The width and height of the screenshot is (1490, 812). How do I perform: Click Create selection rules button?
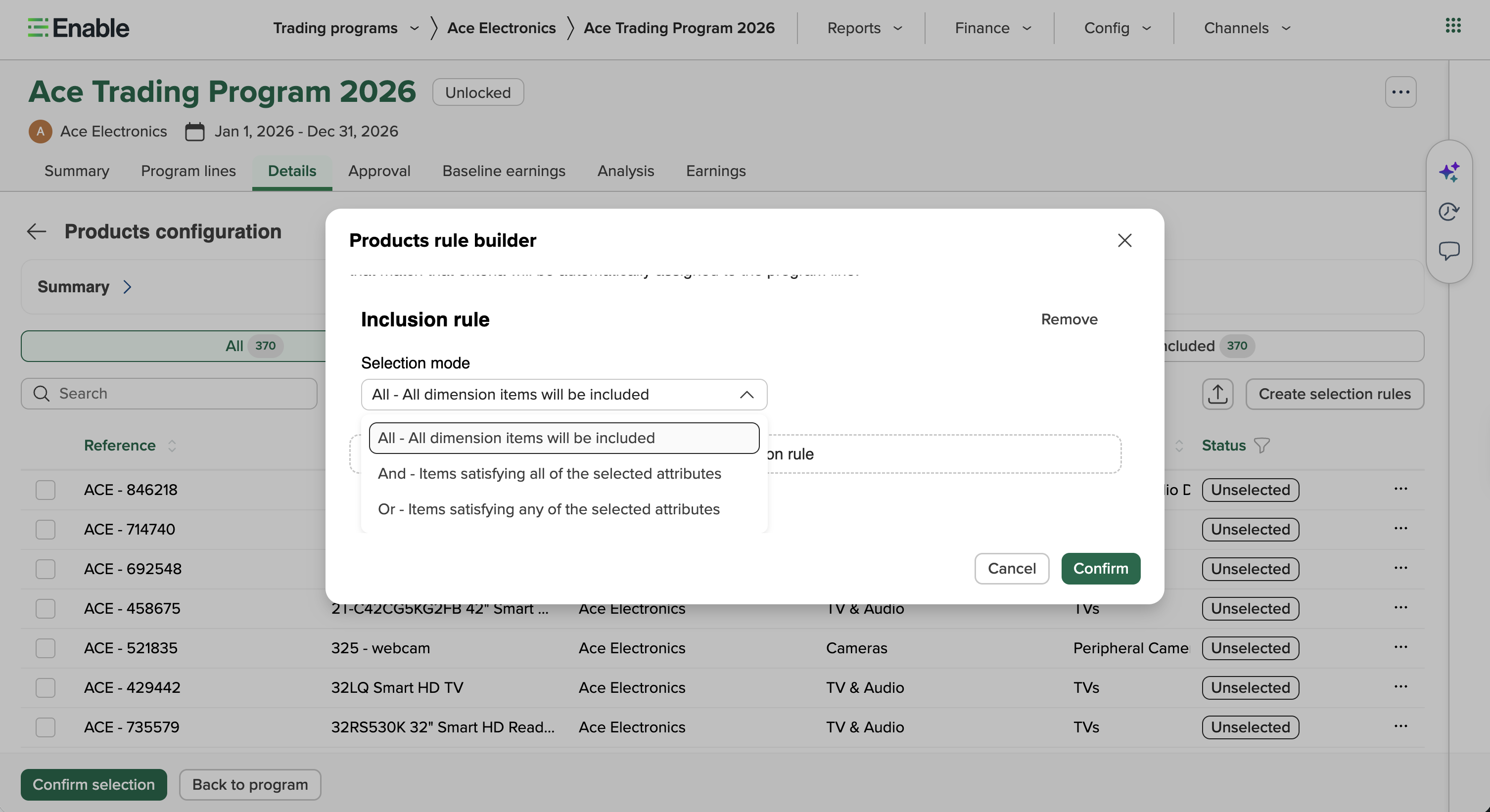(x=1334, y=394)
